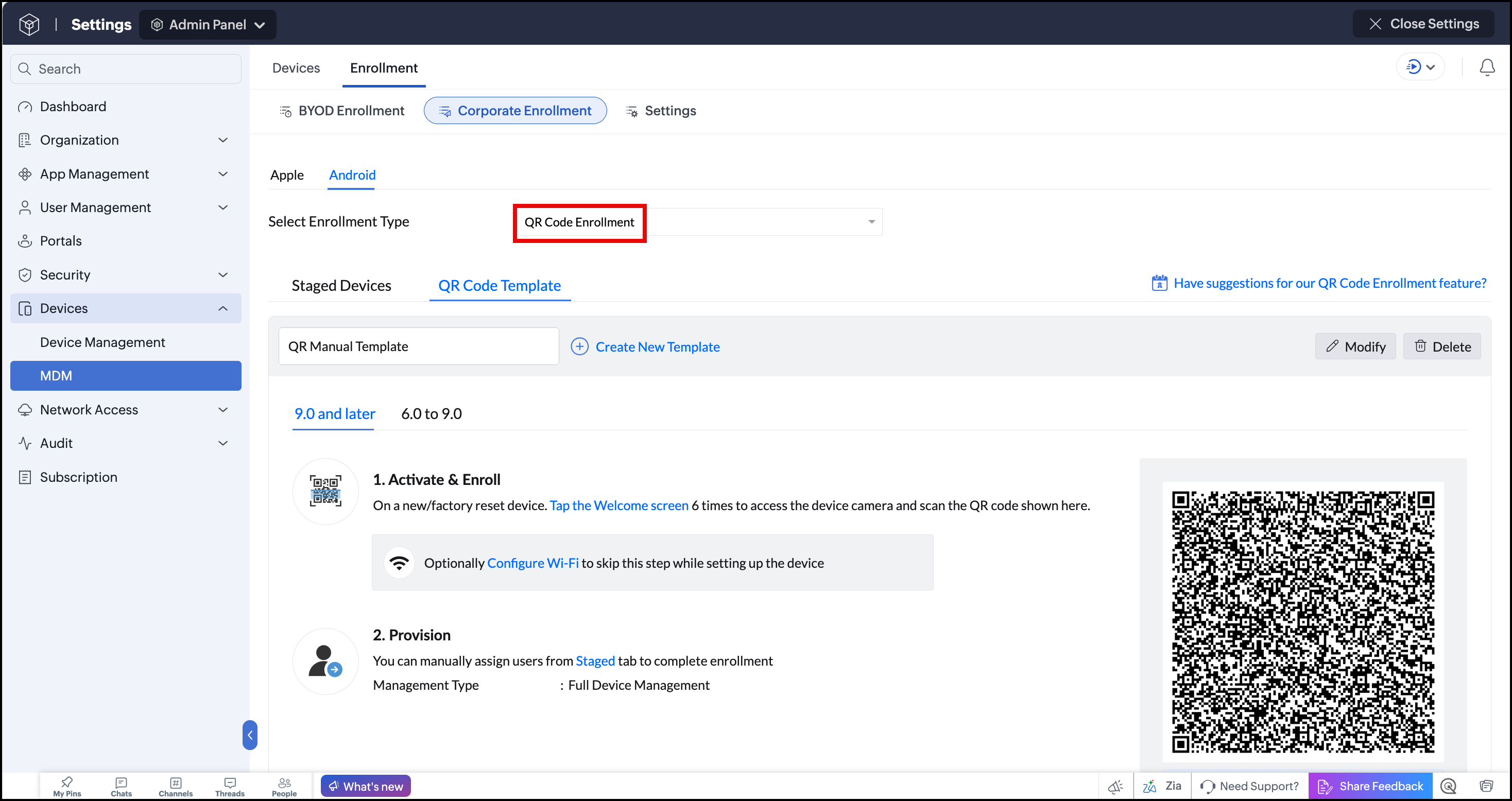Click the Modify button

1355,346
